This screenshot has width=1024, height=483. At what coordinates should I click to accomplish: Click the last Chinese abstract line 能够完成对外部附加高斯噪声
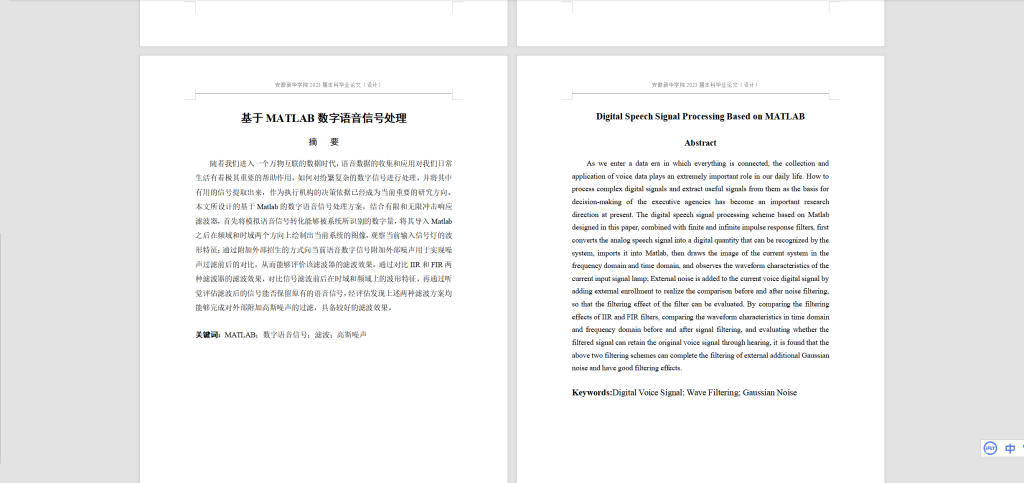pyautogui.click(x=294, y=307)
